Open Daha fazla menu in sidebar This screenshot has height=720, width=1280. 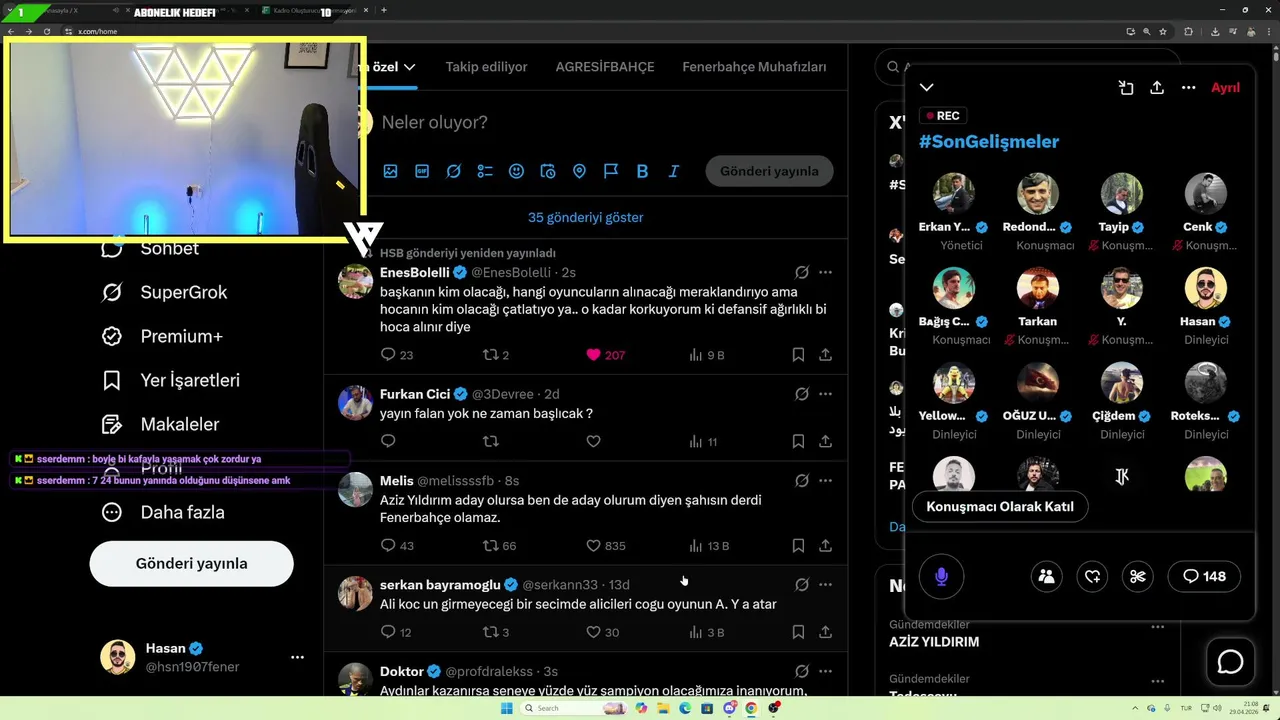[163, 512]
